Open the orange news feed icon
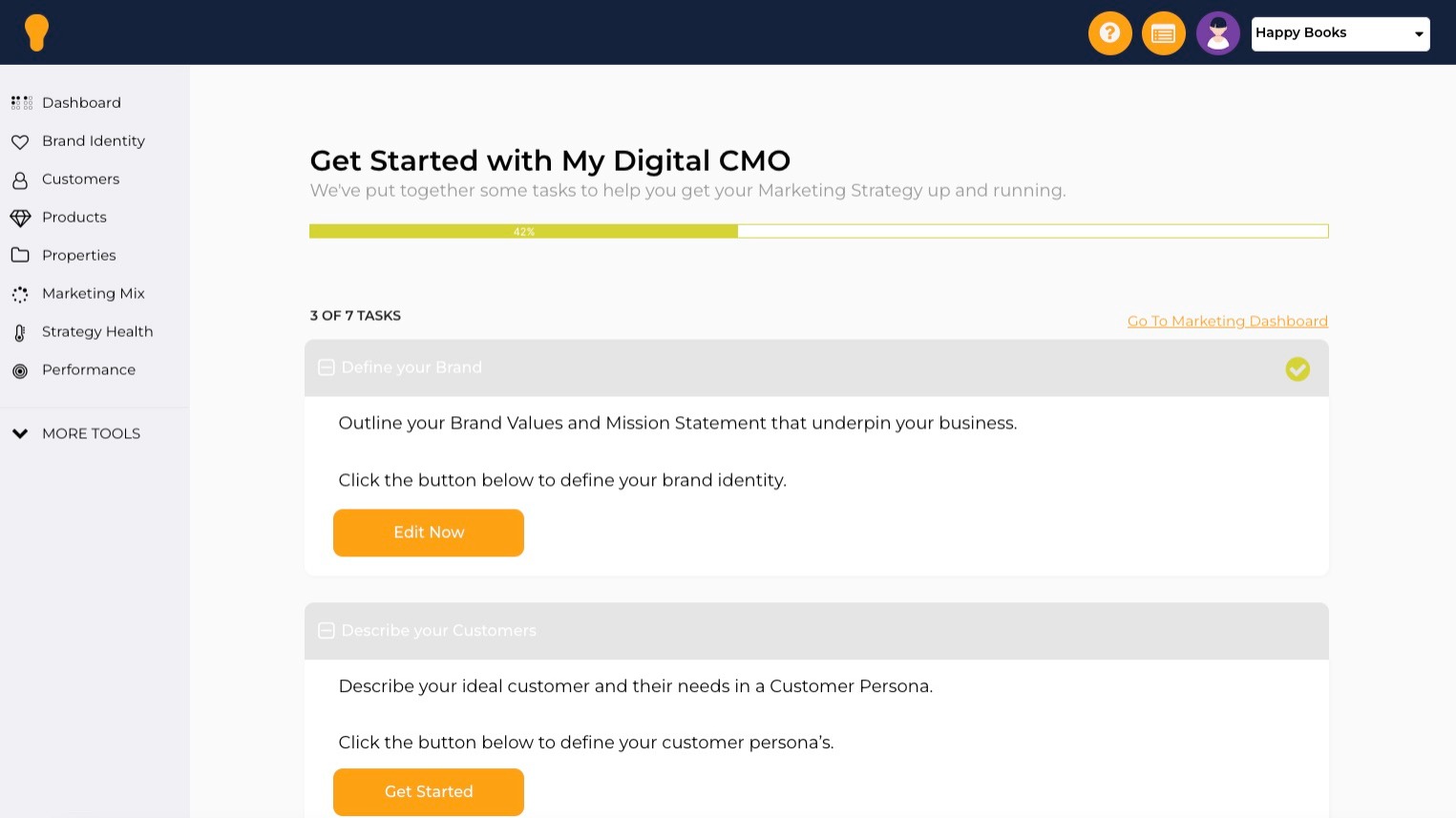The width and height of the screenshot is (1456, 818). click(1163, 33)
